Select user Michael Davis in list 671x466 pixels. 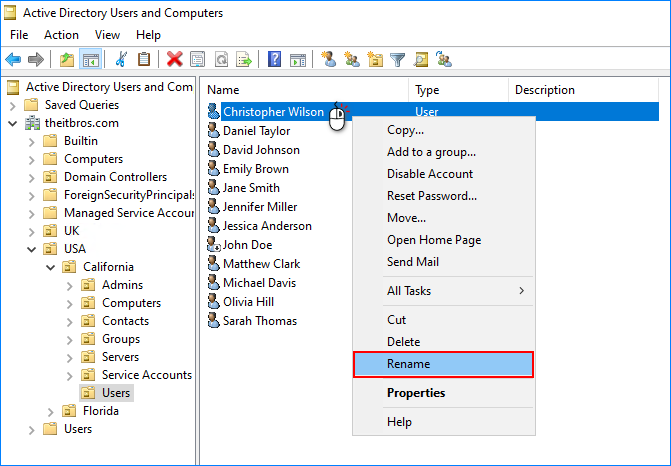click(259, 283)
